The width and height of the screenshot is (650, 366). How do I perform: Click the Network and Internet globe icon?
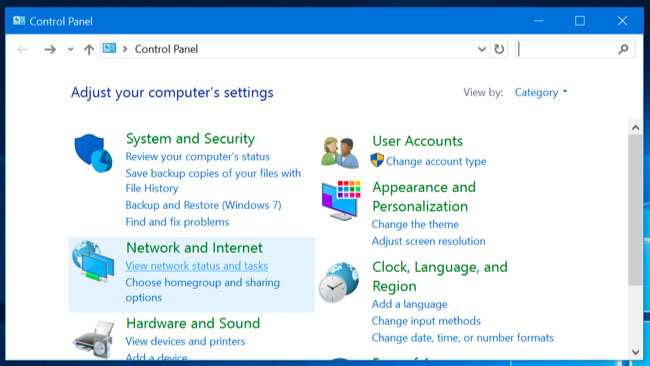(x=93, y=261)
